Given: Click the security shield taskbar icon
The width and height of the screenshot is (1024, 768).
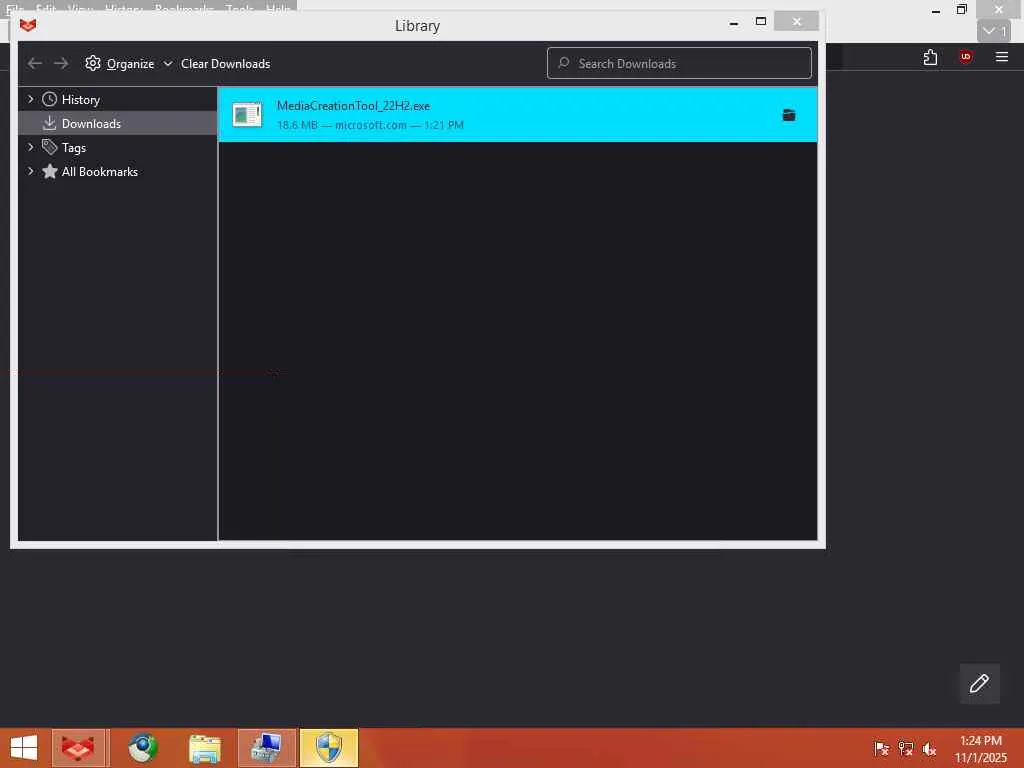Looking at the screenshot, I should [329, 748].
